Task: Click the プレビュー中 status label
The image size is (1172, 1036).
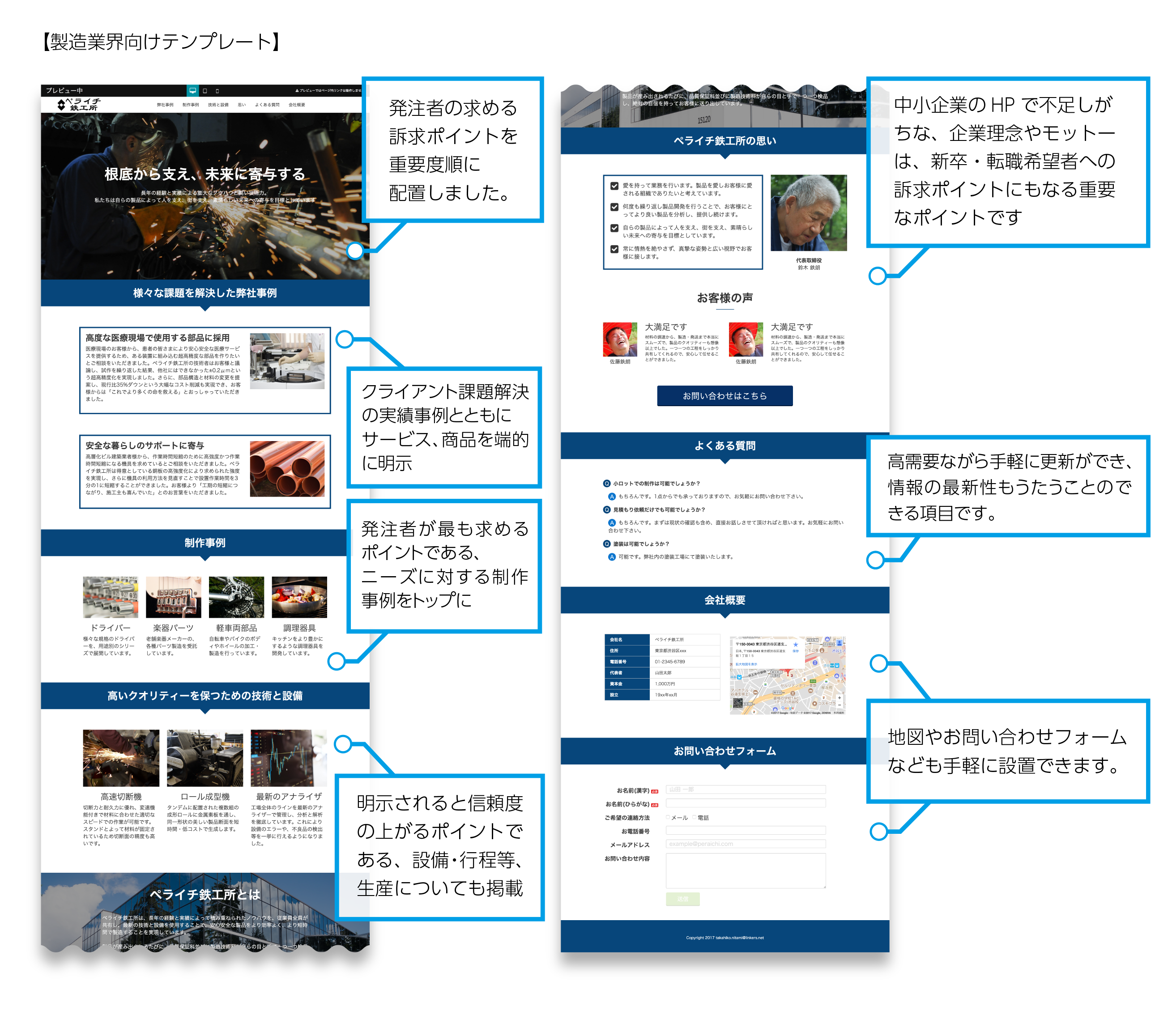Action: point(64,90)
